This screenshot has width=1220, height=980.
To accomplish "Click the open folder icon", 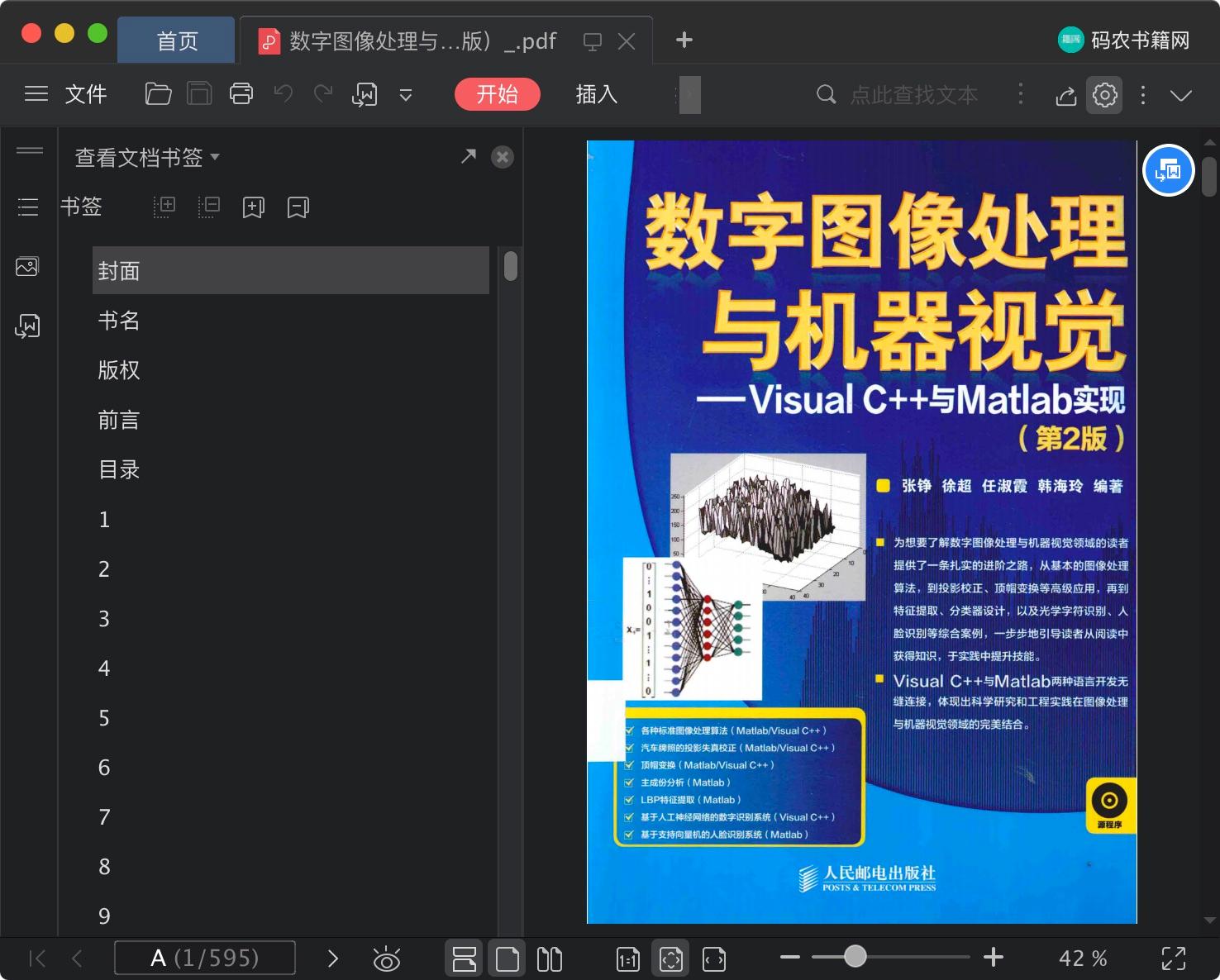I will point(158,94).
